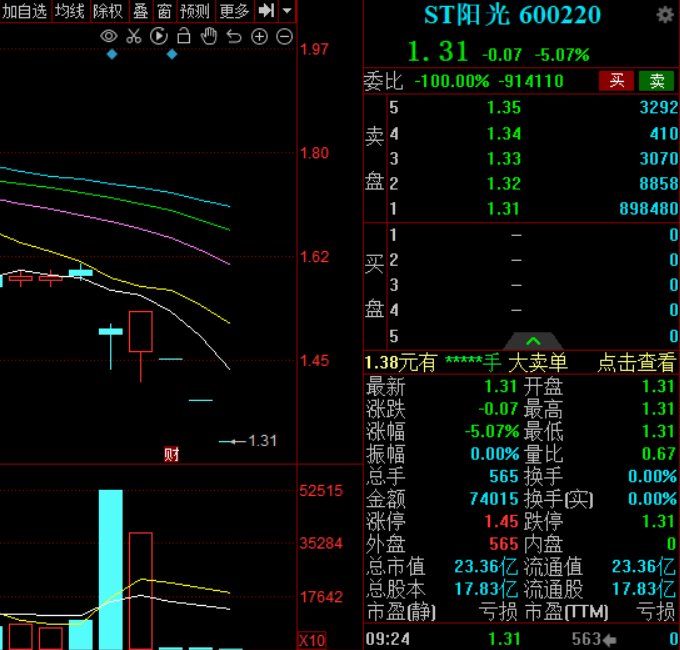Zoom out with the minus circle icon
This screenshot has height=650, width=680.
pos(284,37)
